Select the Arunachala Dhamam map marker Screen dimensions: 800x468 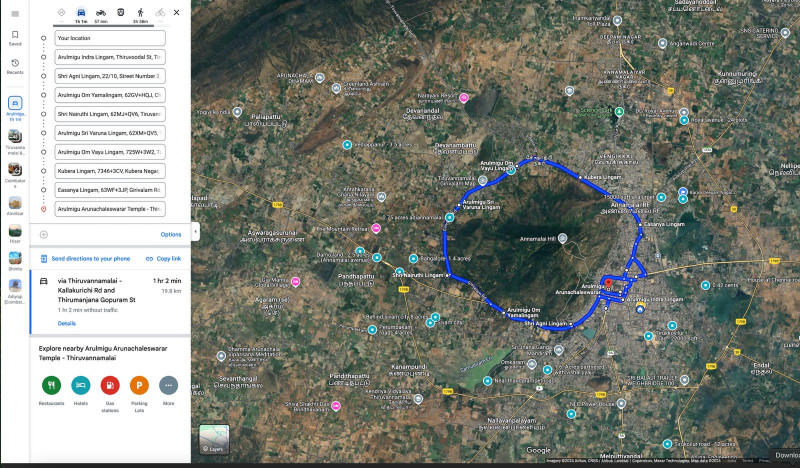tap(319, 78)
